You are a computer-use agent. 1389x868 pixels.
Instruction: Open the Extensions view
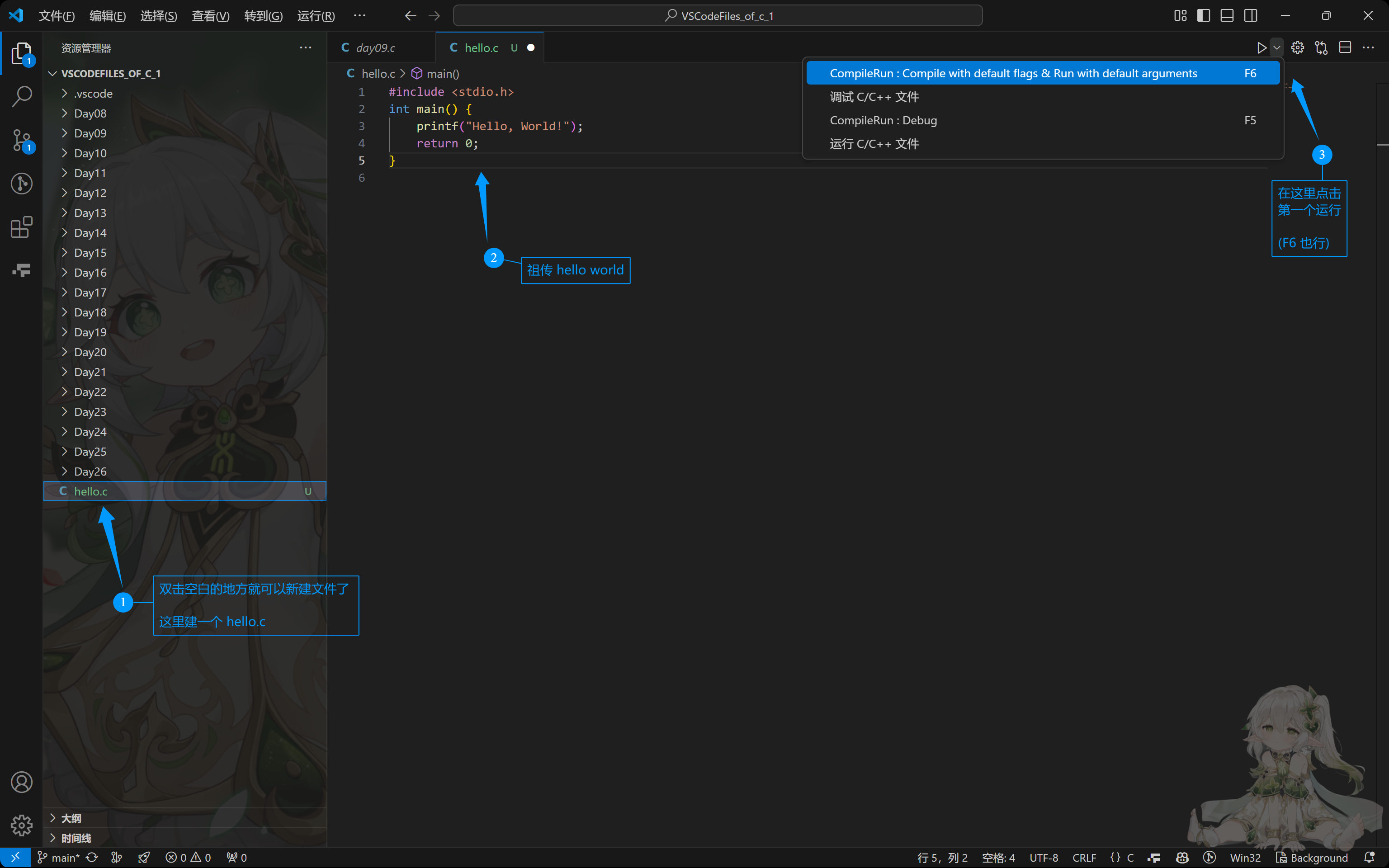[21, 227]
